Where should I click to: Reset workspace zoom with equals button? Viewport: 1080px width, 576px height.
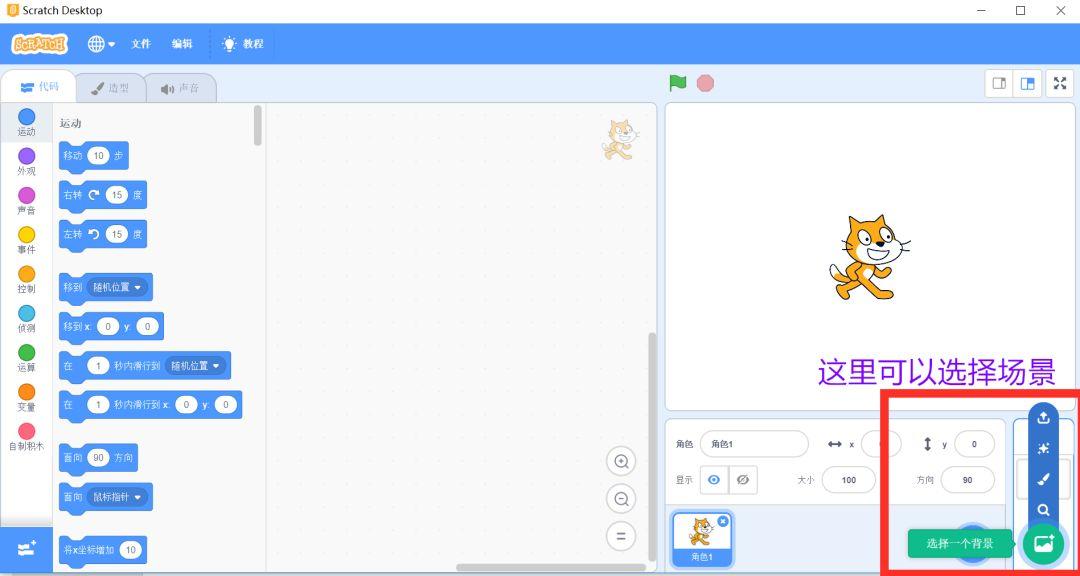tap(621, 536)
